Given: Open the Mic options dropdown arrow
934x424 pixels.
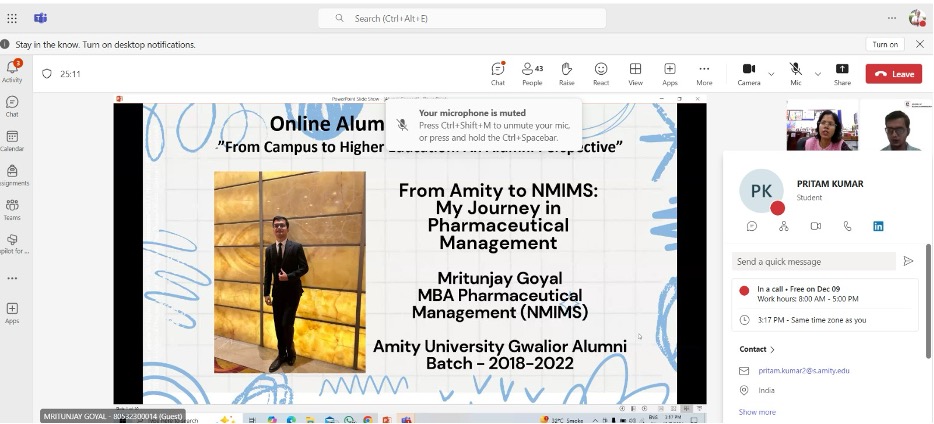Looking at the screenshot, I should click(818, 74).
